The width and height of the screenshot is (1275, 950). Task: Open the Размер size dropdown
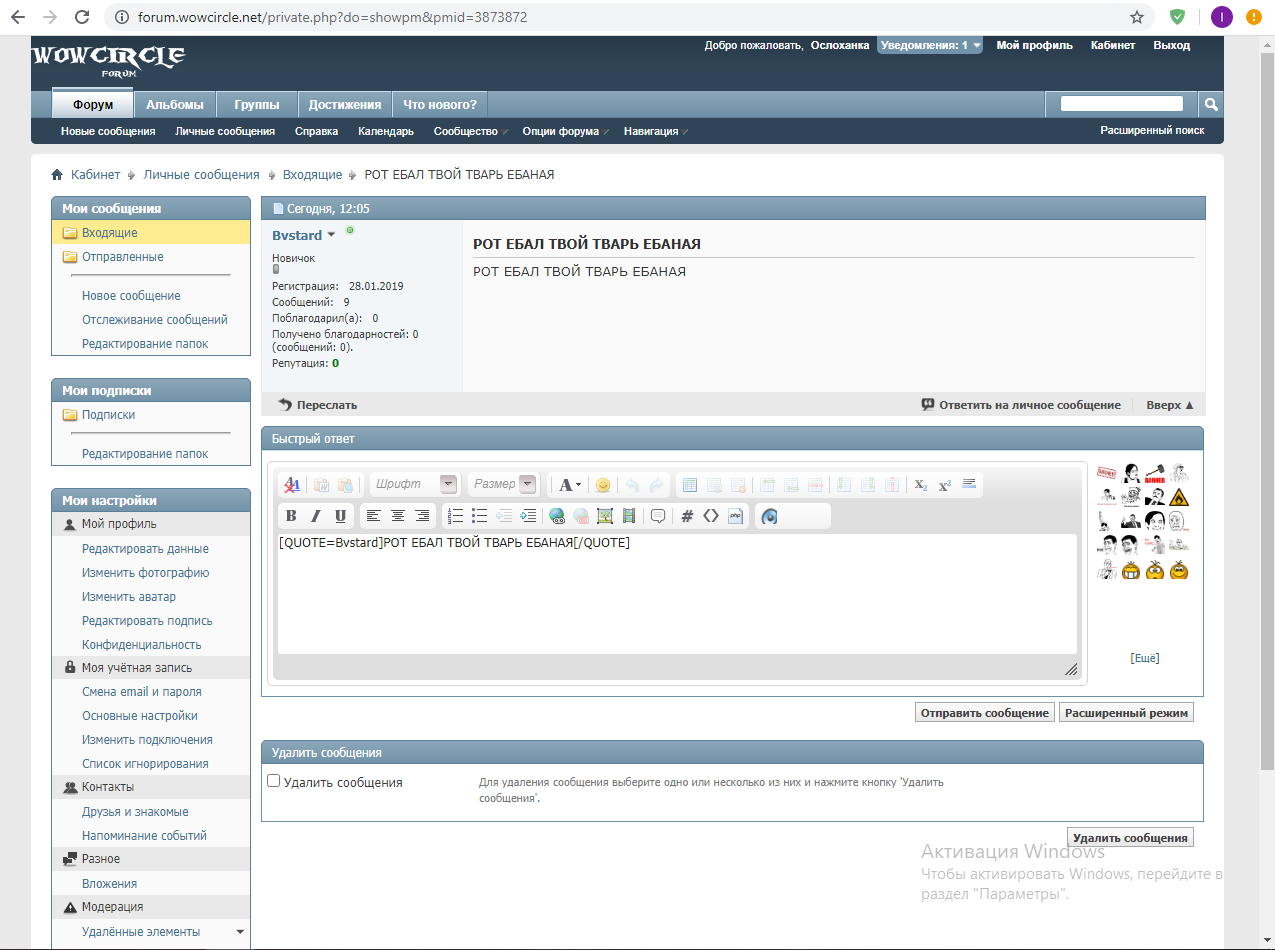tap(527, 484)
